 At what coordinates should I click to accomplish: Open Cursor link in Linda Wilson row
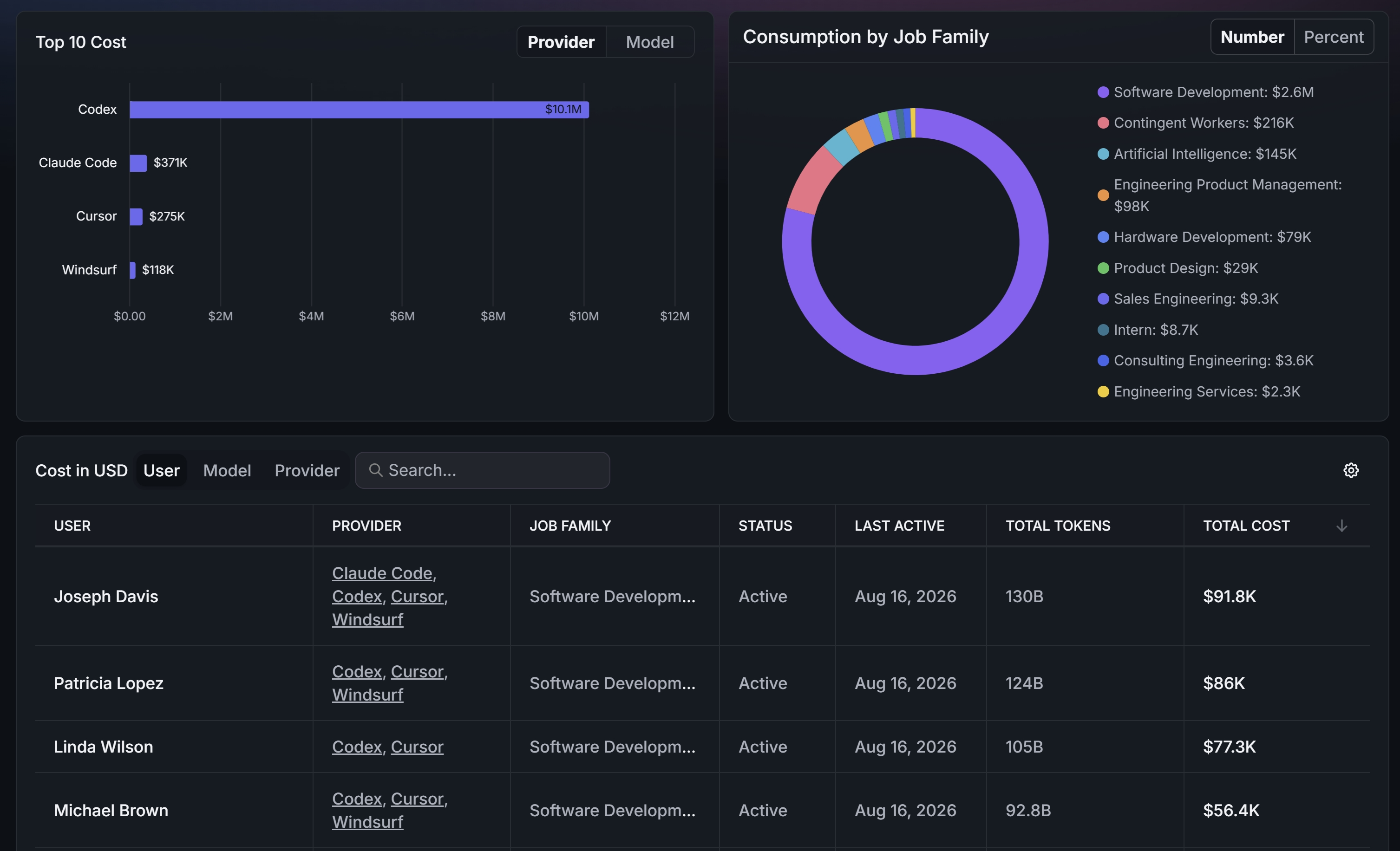coord(417,747)
